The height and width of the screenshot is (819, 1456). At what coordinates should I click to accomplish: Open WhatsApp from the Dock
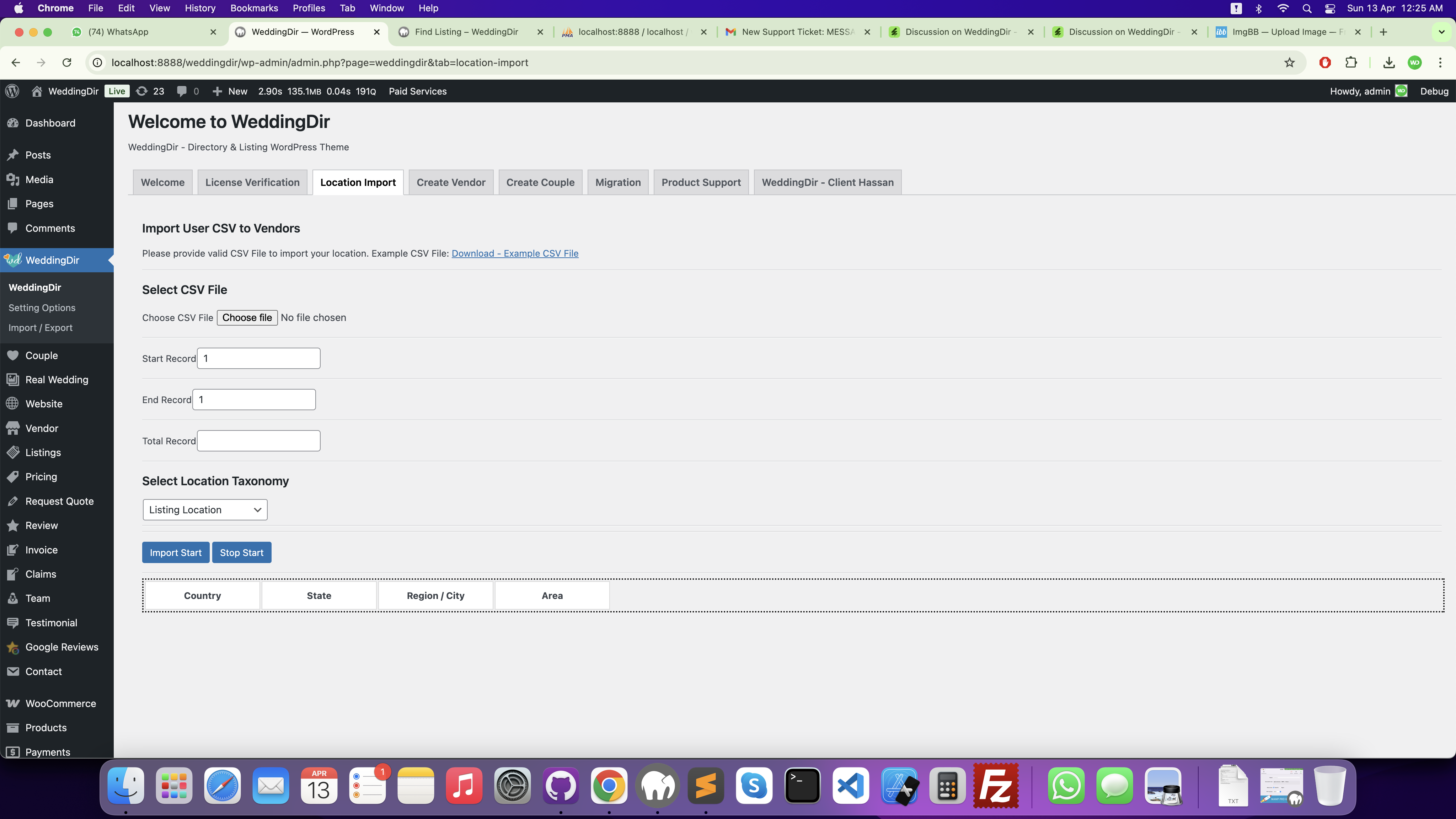pos(1065,786)
